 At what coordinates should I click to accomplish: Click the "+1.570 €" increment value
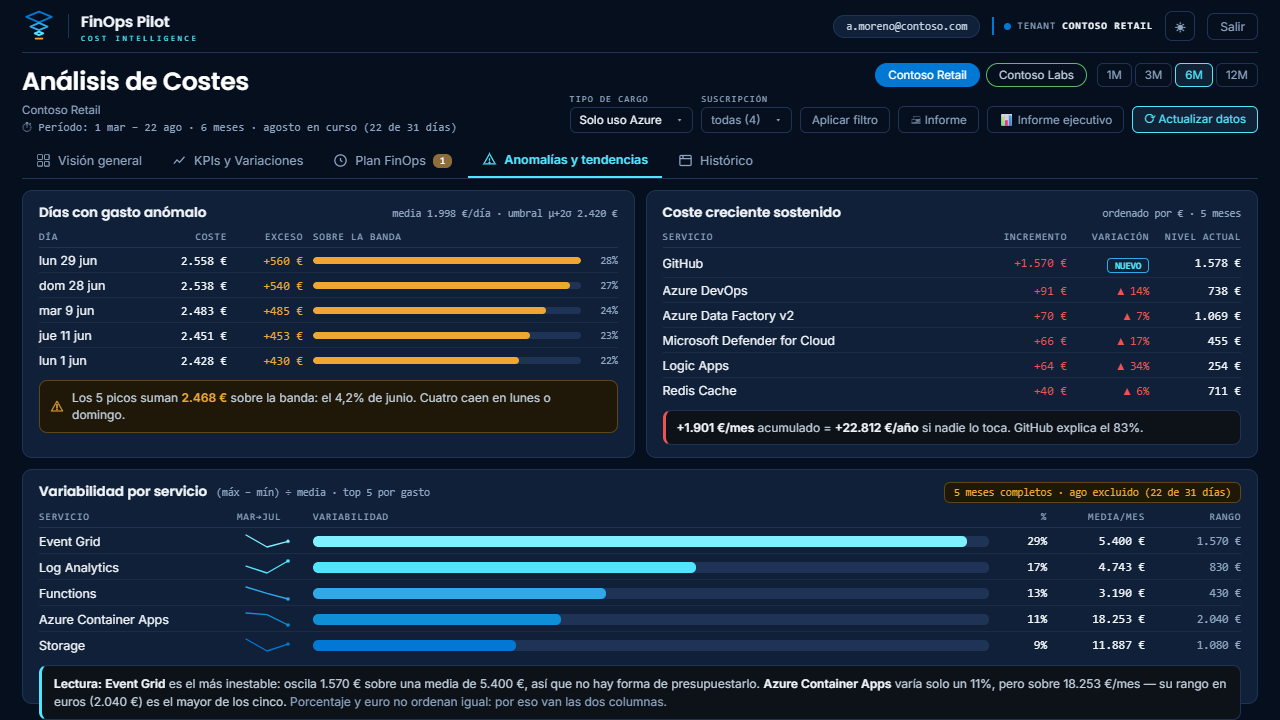click(x=1040, y=264)
